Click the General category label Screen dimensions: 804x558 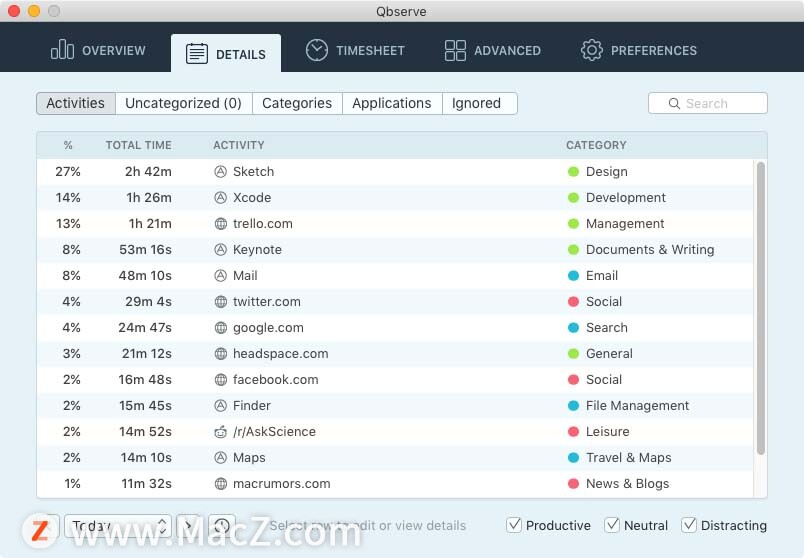pyautogui.click(x=609, y=353)
